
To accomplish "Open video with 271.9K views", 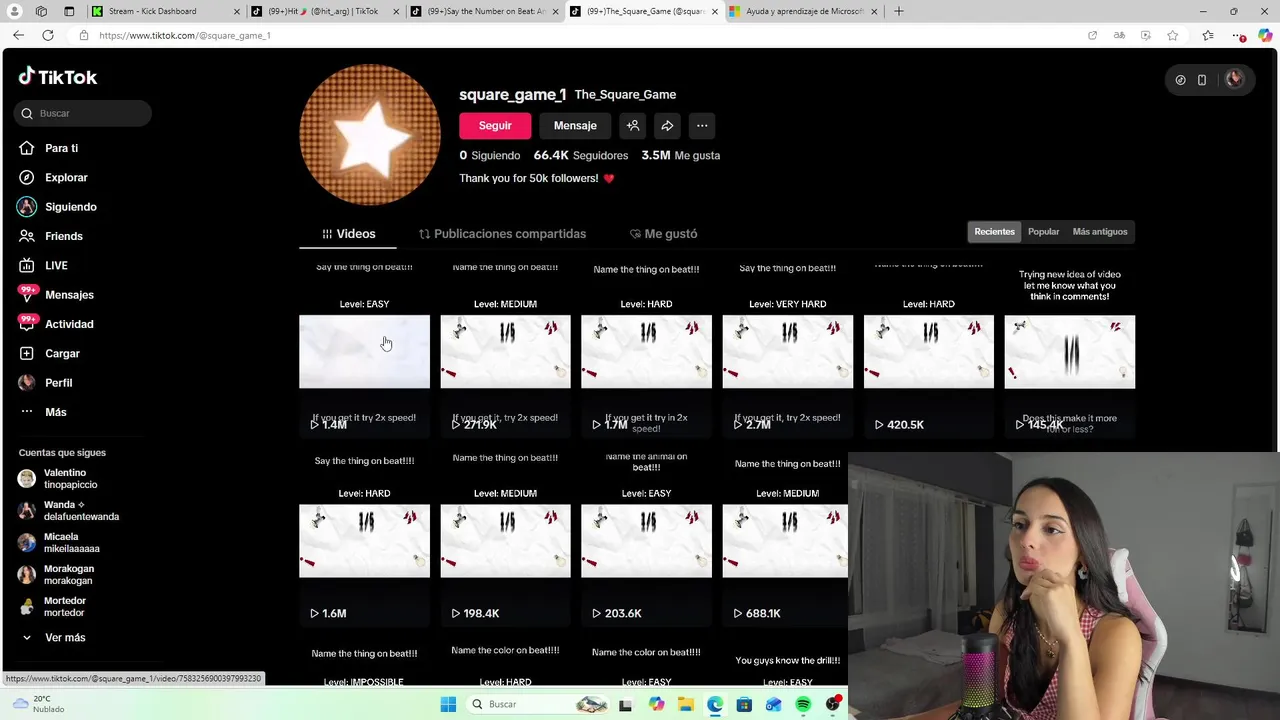I will 505,352.
